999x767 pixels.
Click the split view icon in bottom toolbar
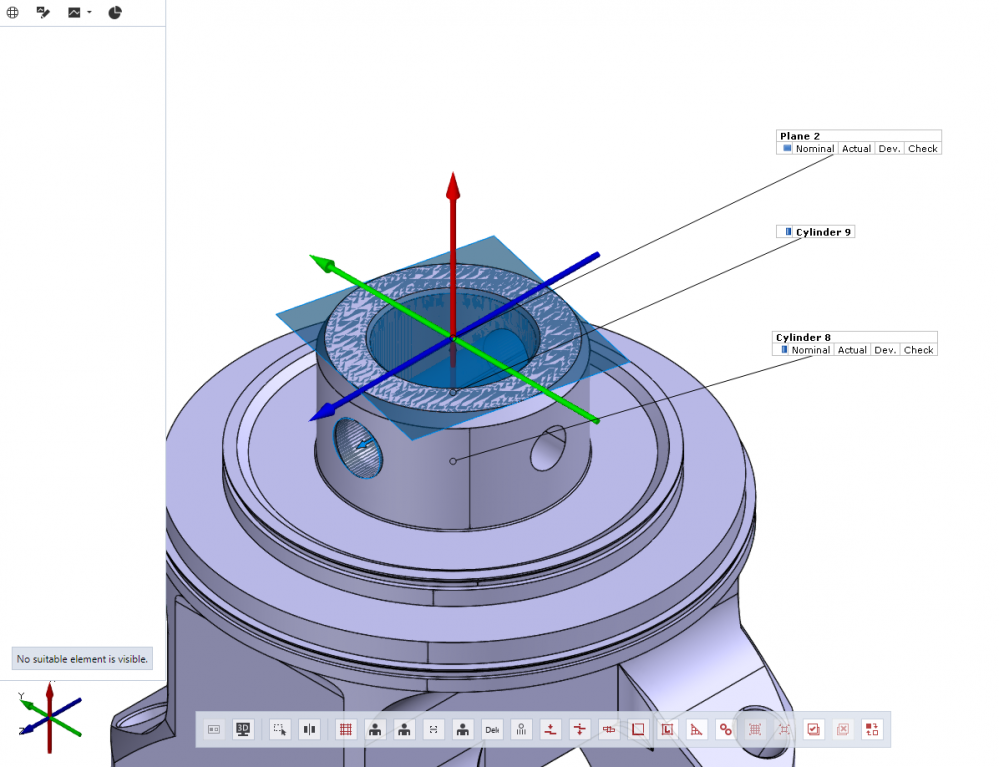pos(309,729)
